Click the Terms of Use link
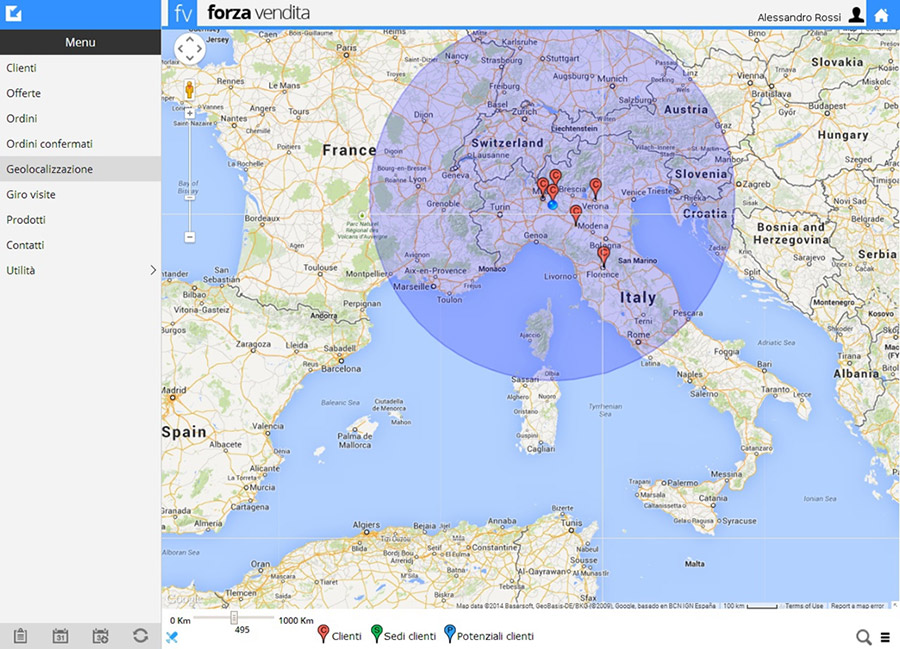 point(804,606)
